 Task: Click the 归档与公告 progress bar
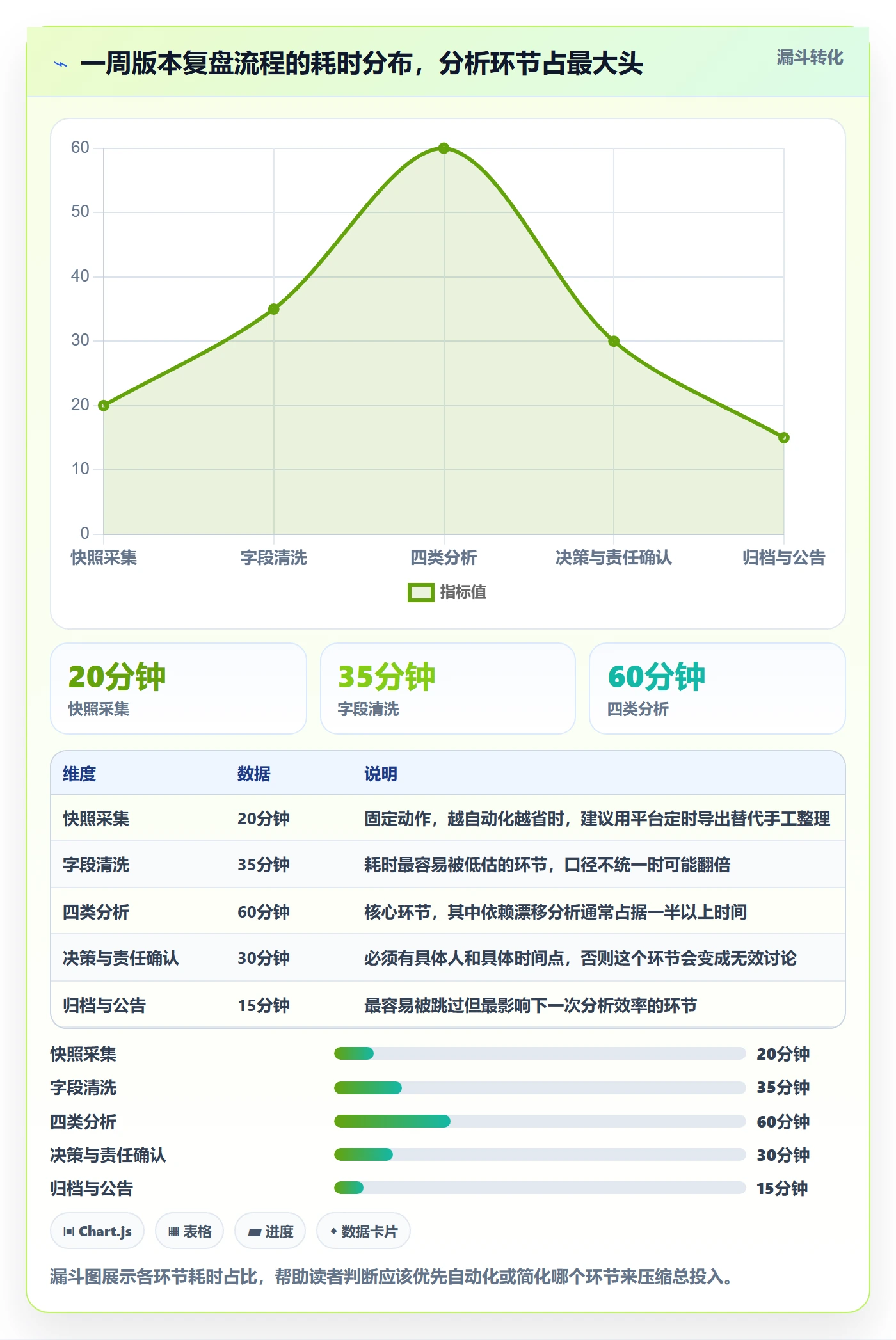540,1188
